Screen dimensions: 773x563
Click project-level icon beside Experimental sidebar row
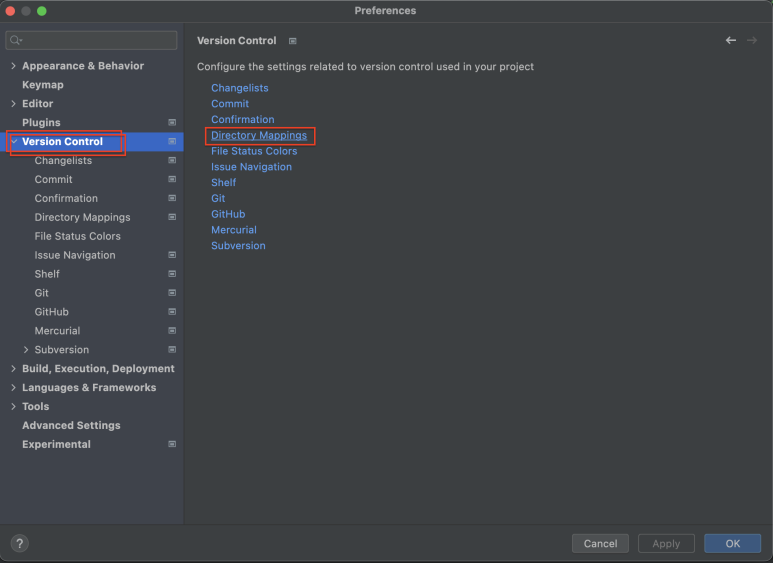click(x=172, y=444)
